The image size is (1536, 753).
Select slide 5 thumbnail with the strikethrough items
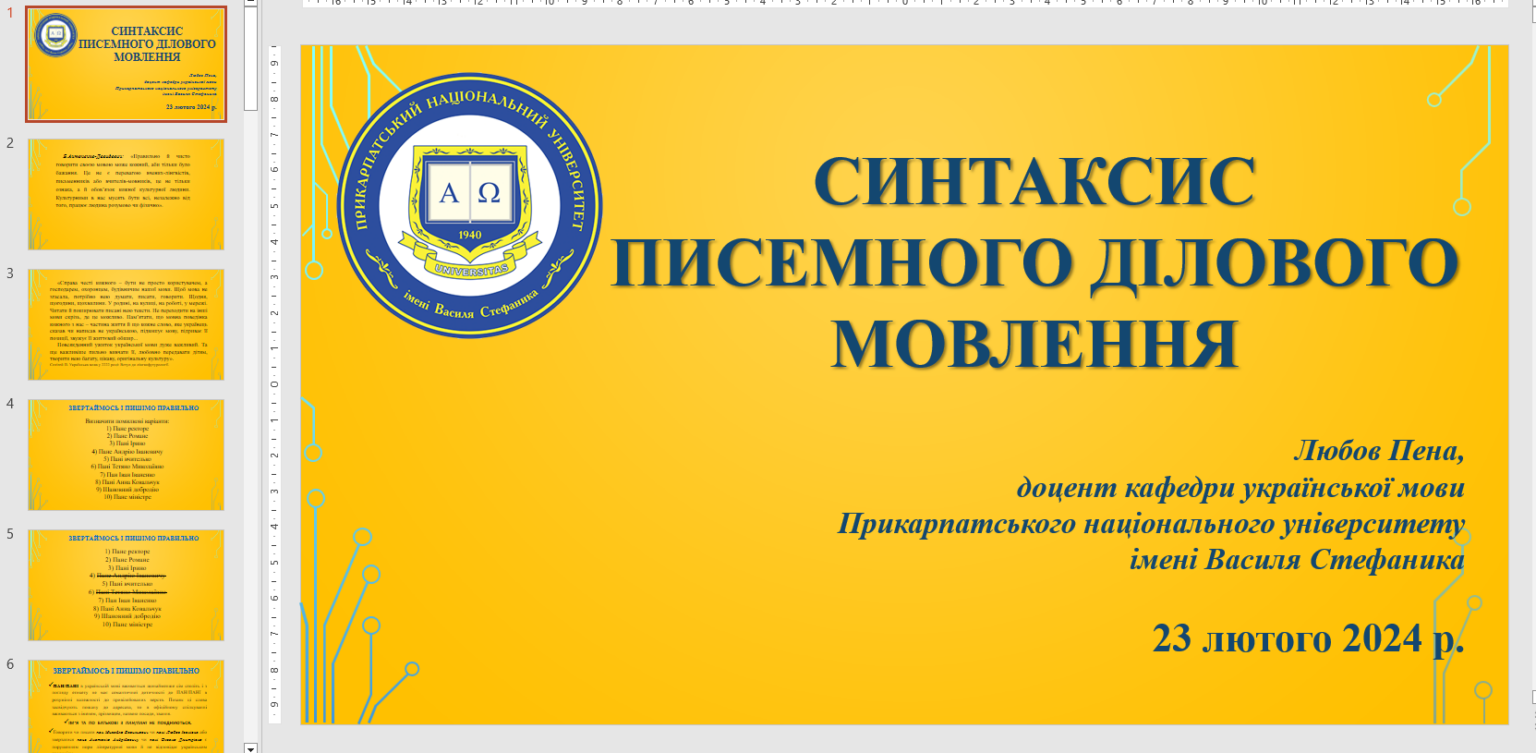[126, 585]
